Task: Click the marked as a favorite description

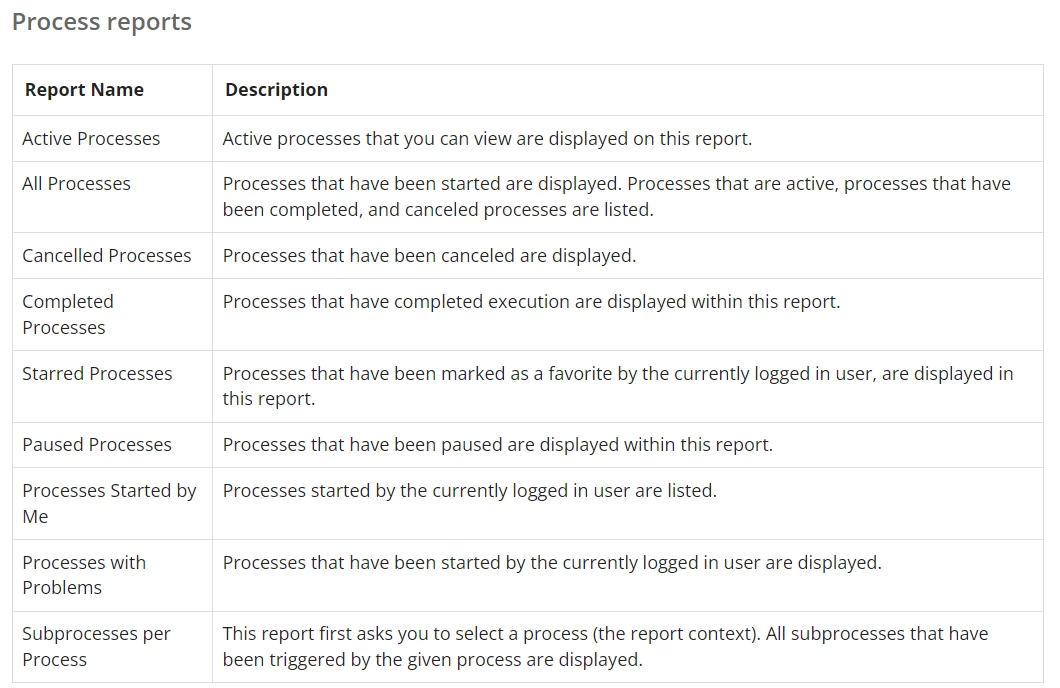Action: coord(618,386)
